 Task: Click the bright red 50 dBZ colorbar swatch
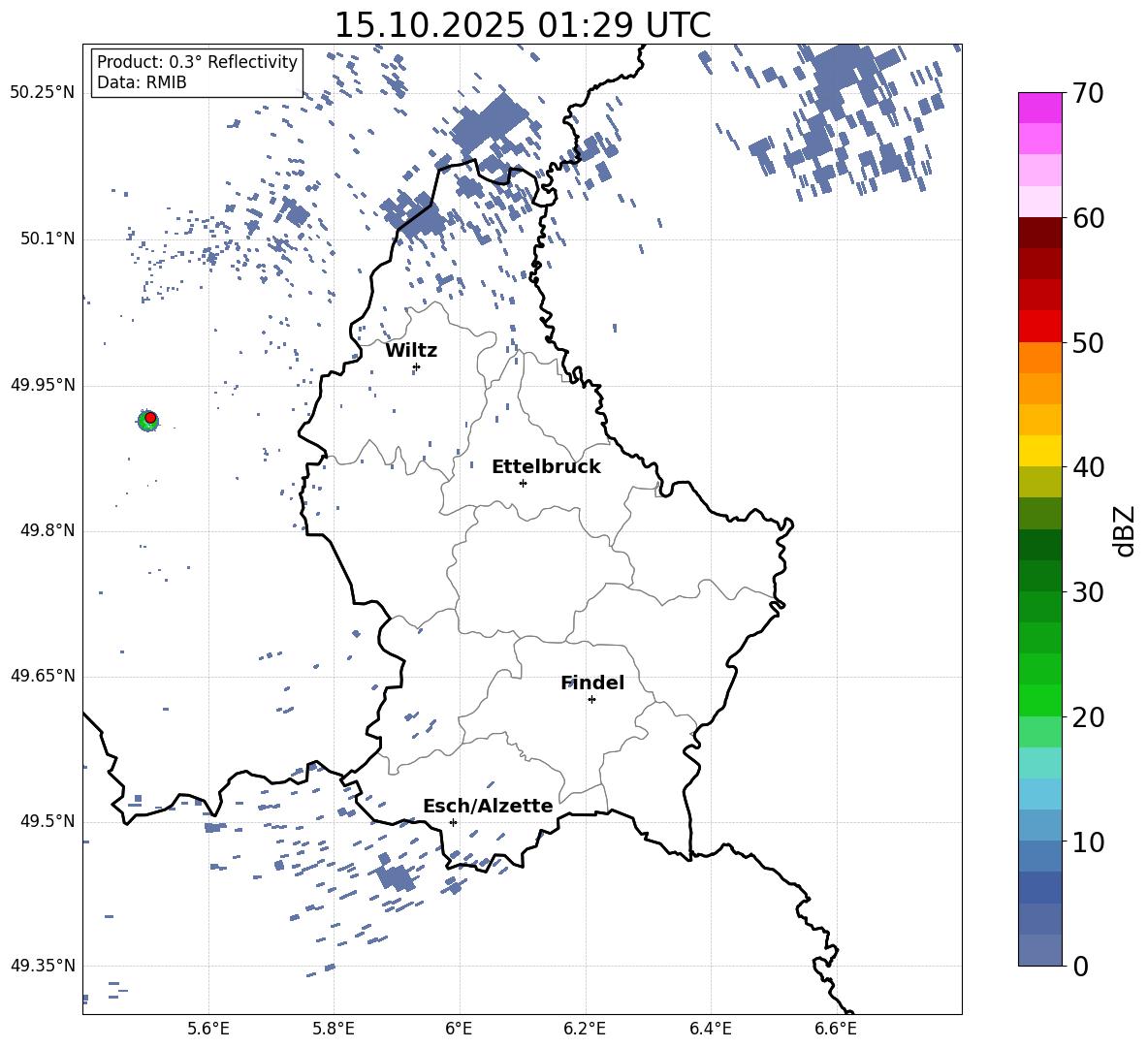[x=1039, y=327]
